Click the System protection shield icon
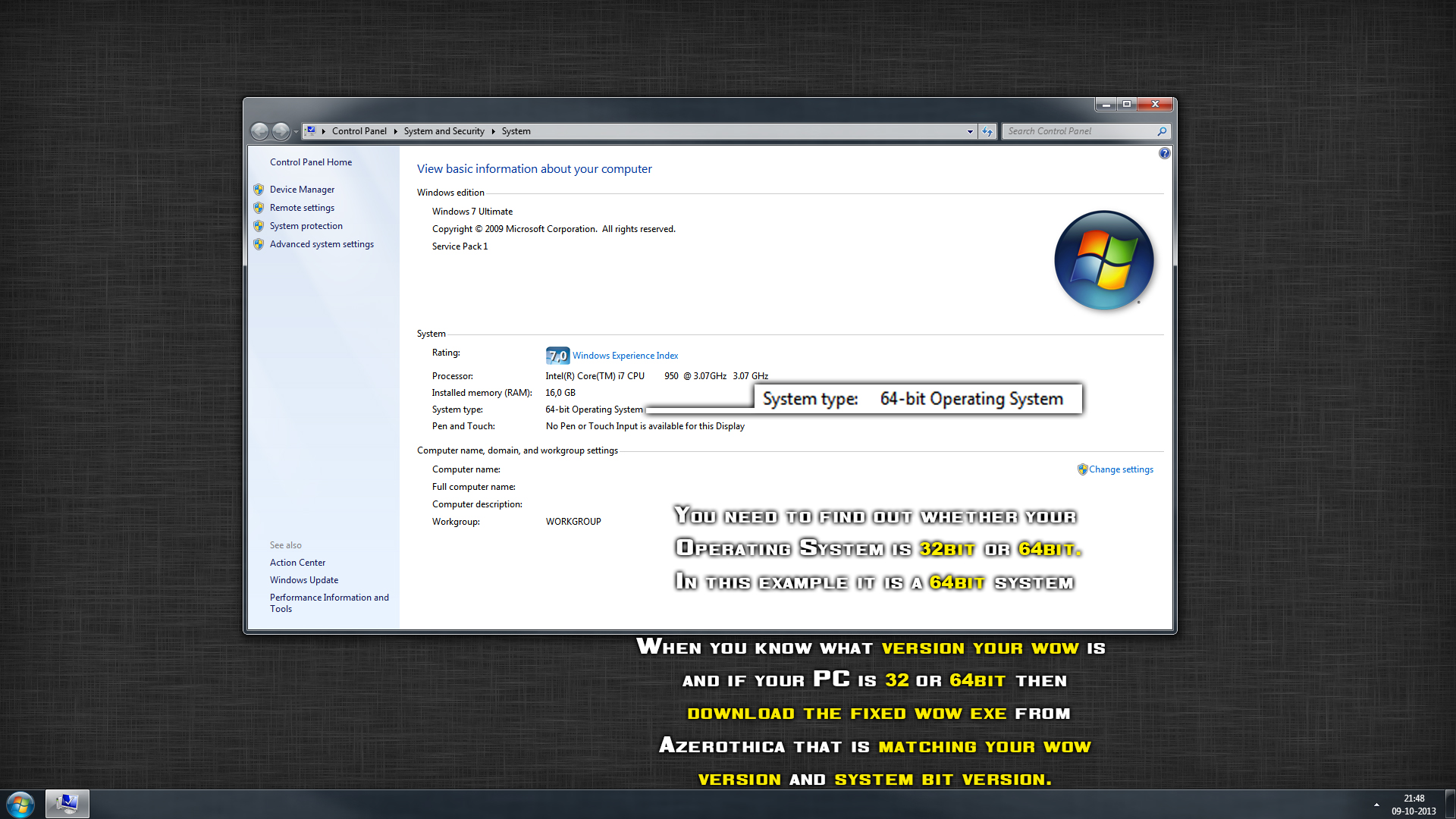 click(259, 226)
